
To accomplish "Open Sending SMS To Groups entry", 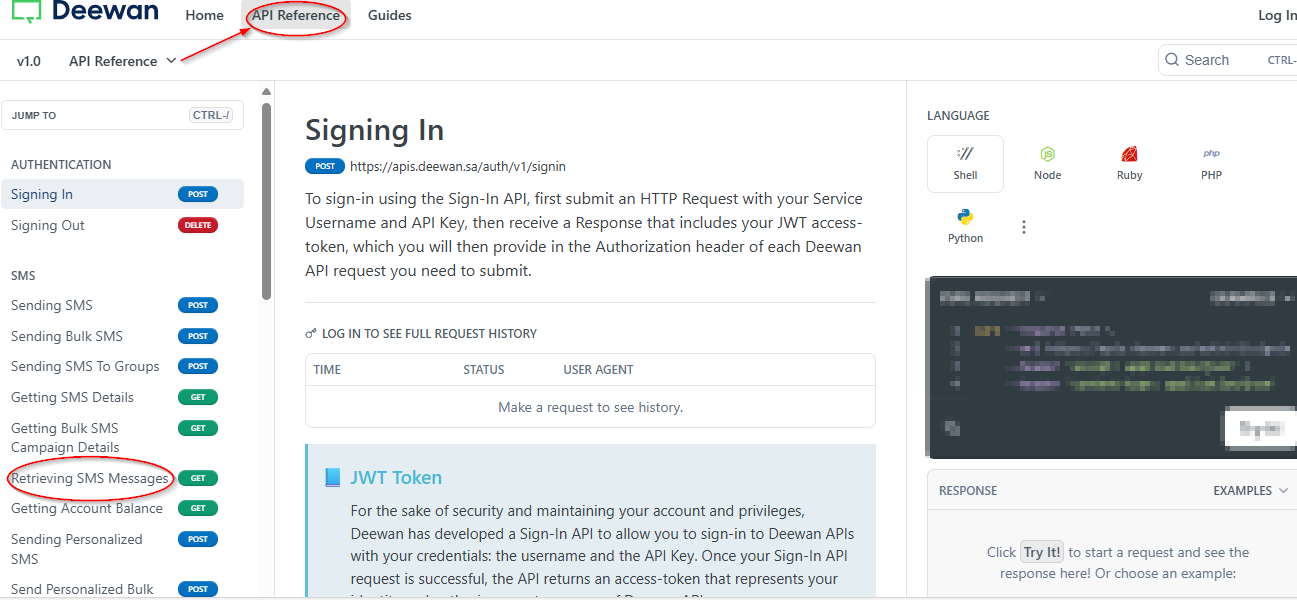I will [x=122, y=366].
